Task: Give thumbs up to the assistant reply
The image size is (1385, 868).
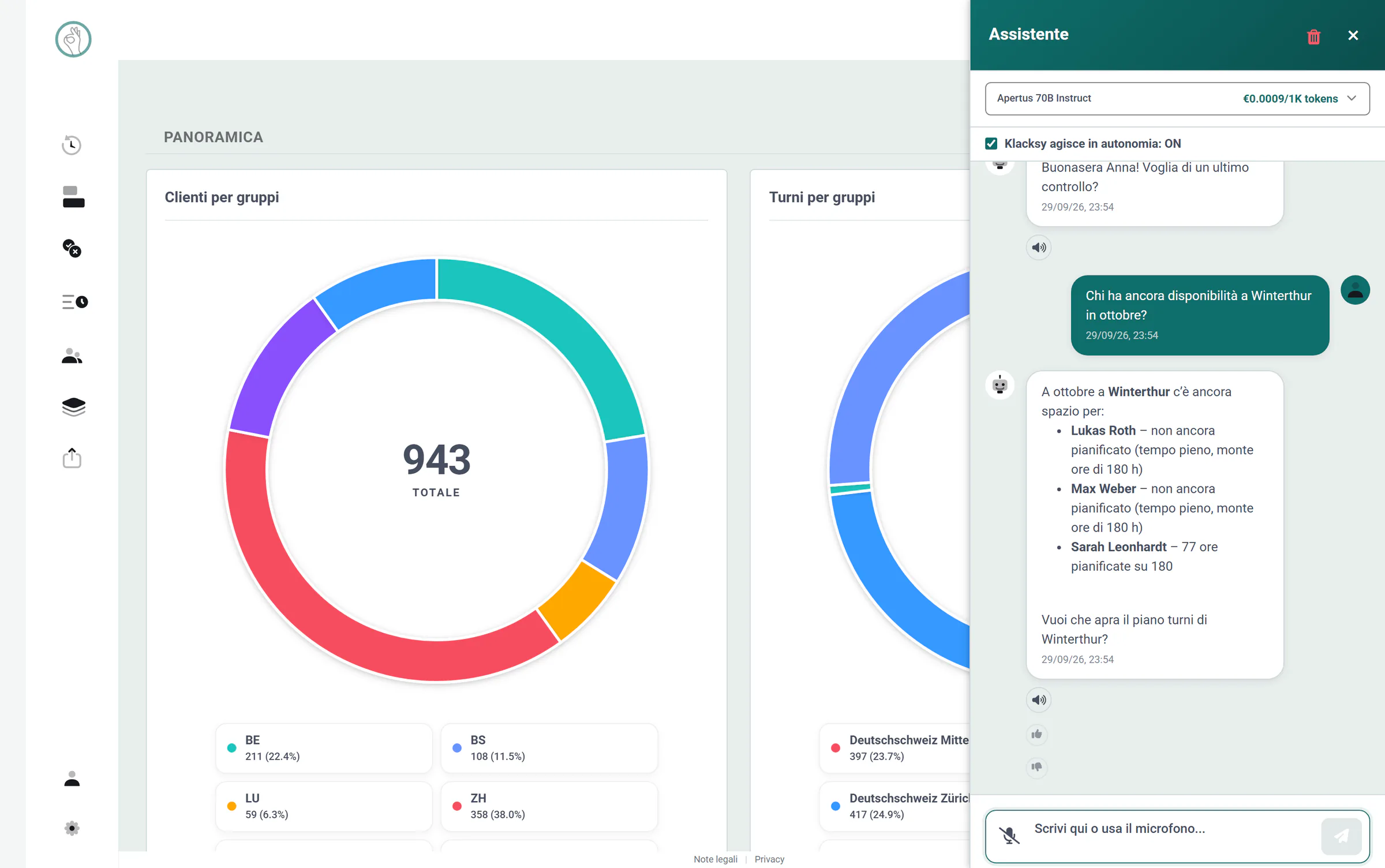Action: tap(1037, 734)
